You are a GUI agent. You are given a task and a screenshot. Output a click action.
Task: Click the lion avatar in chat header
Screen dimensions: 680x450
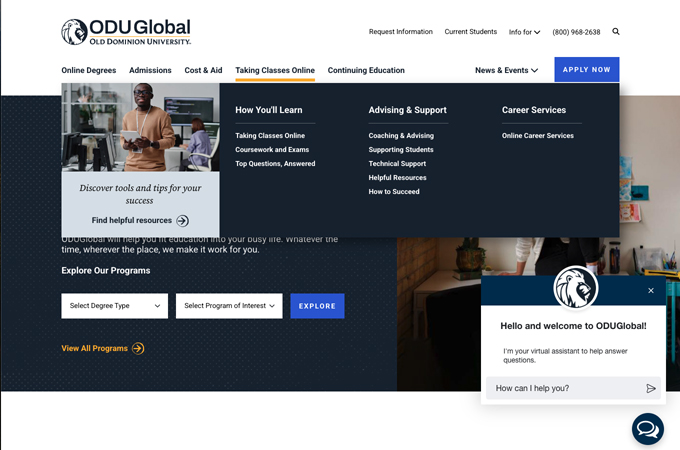pyautogui.click(x=575, y=288)
